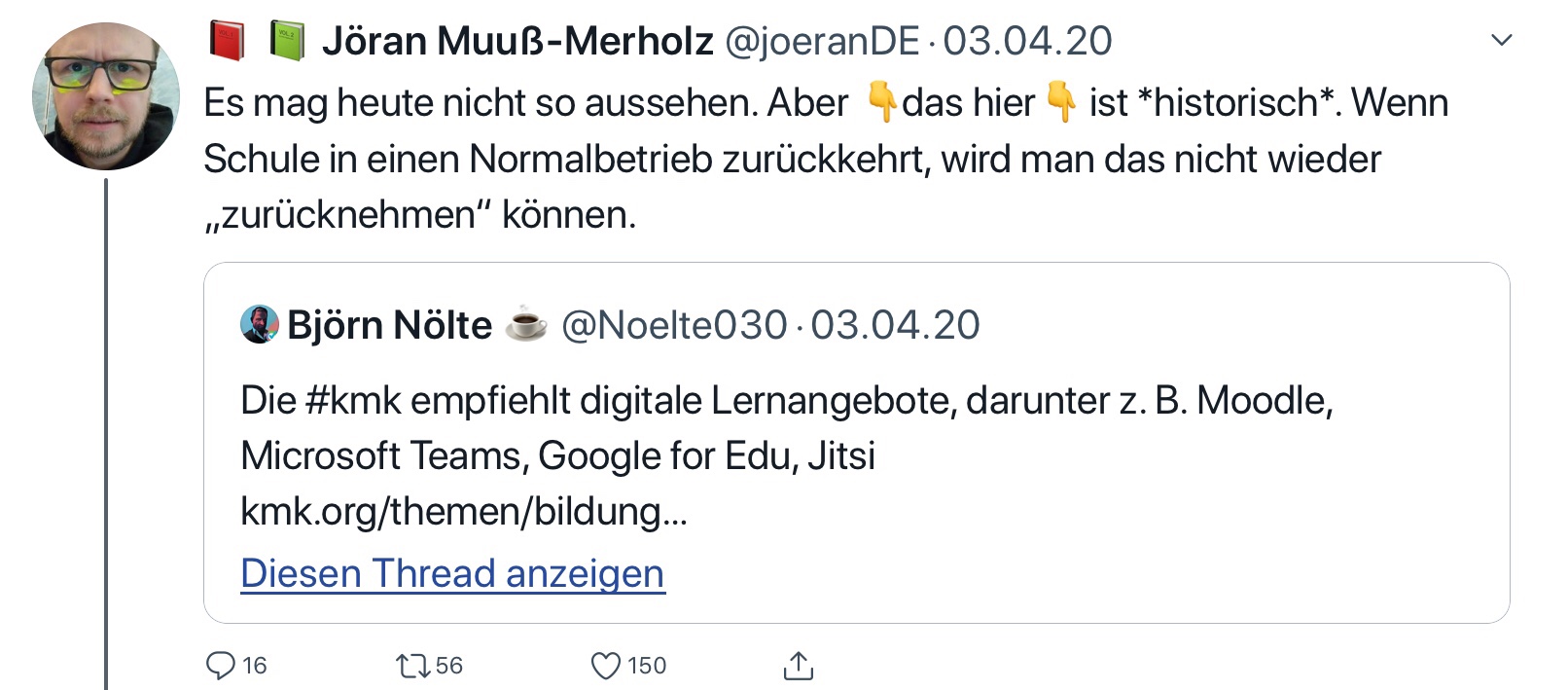The height and width of the screenshot is (690, 1568).
Task: Click the first pointing-down hand emoji
Action: click(881, 101)
